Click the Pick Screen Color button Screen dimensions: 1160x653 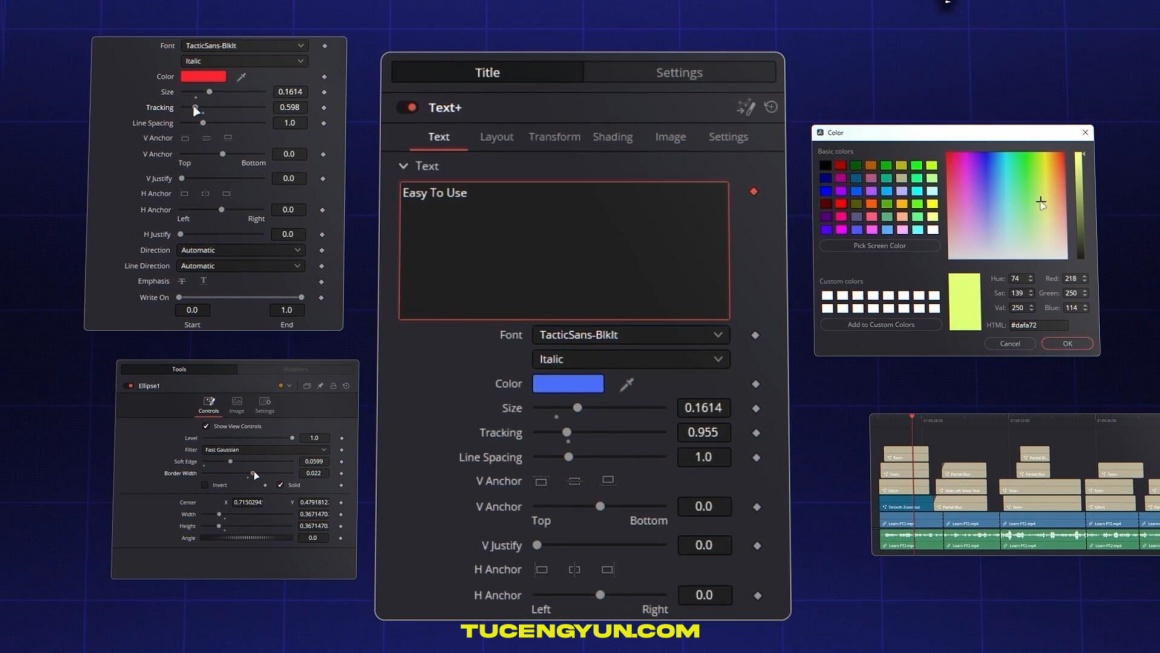(879, 245)
